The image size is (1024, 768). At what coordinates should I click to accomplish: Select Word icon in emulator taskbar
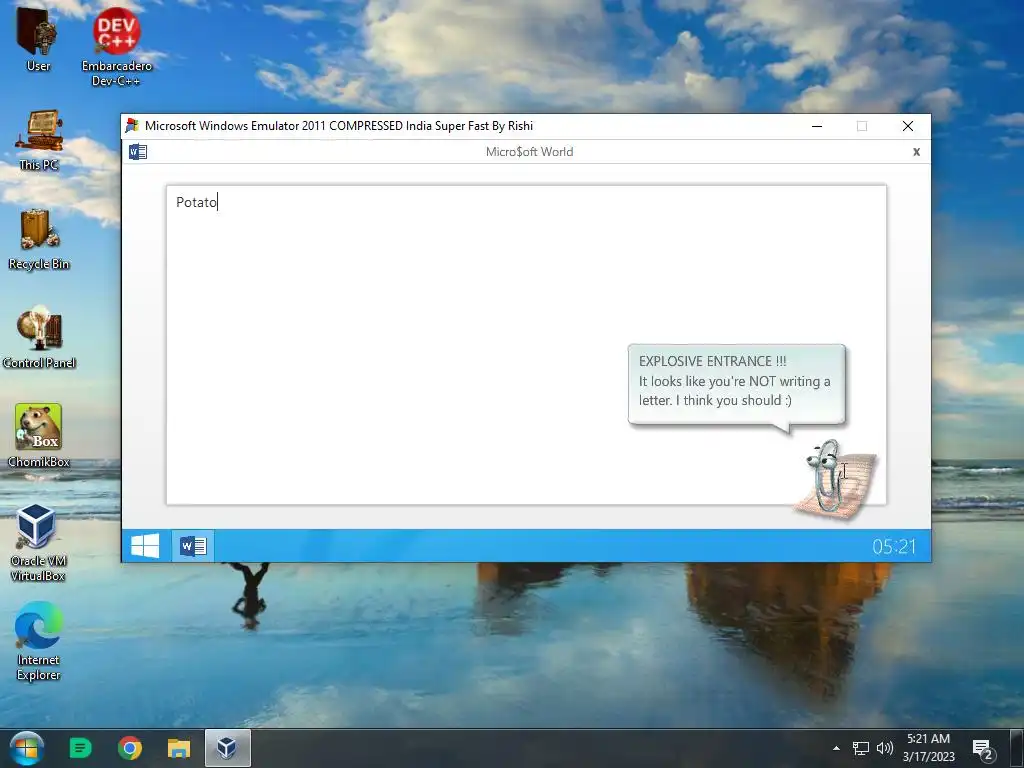193,545
